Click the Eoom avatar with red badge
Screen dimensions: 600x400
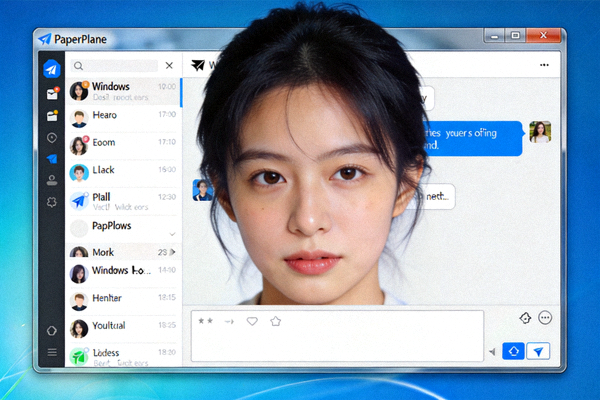79,146
